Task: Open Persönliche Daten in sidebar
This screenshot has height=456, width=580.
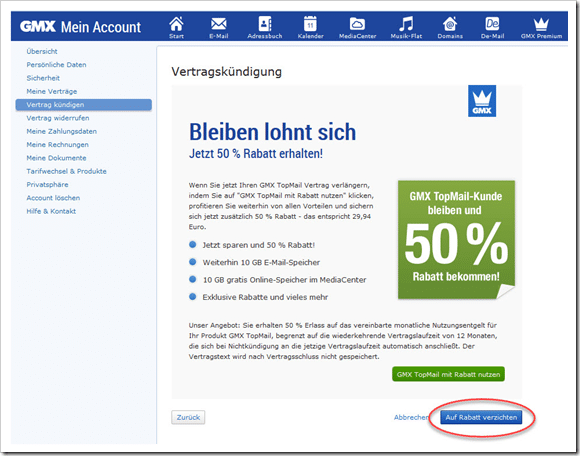Action: [x=56, y=65]
